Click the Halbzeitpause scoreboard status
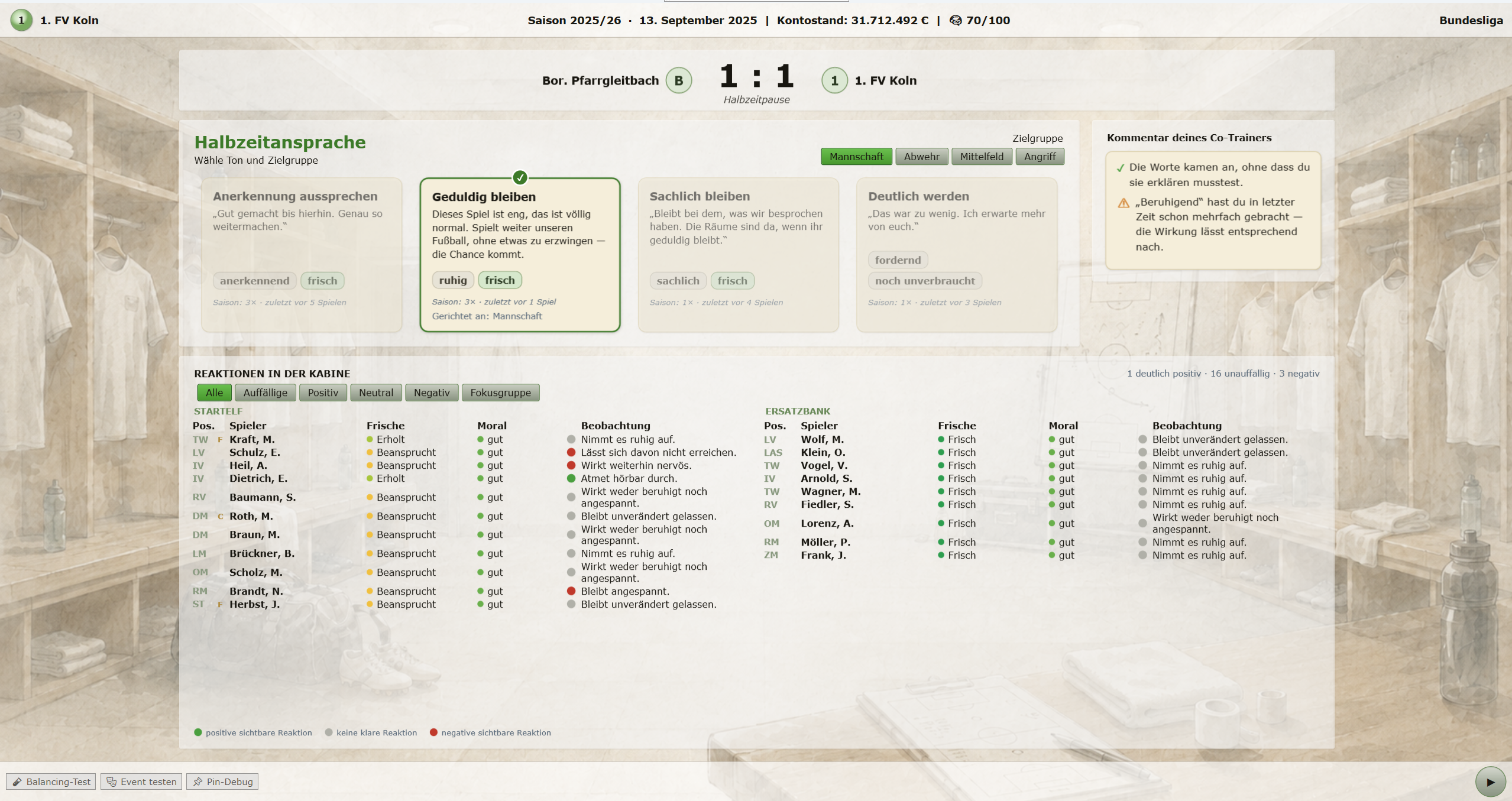Image resolution: width=1512 pixels, height=801 pixels. point(756,99)
